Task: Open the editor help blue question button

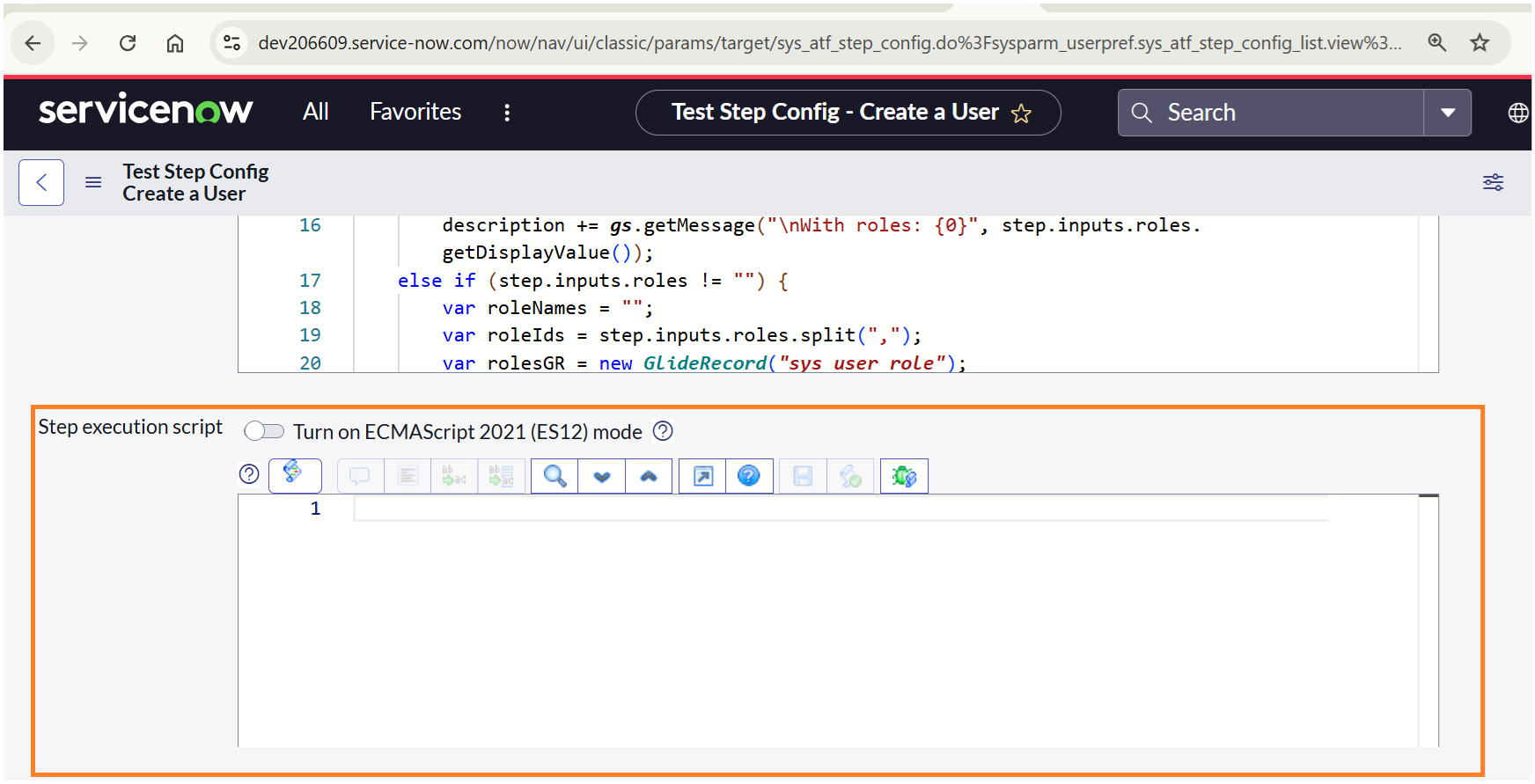Action: pyautogui.click(x=749, y=476)
